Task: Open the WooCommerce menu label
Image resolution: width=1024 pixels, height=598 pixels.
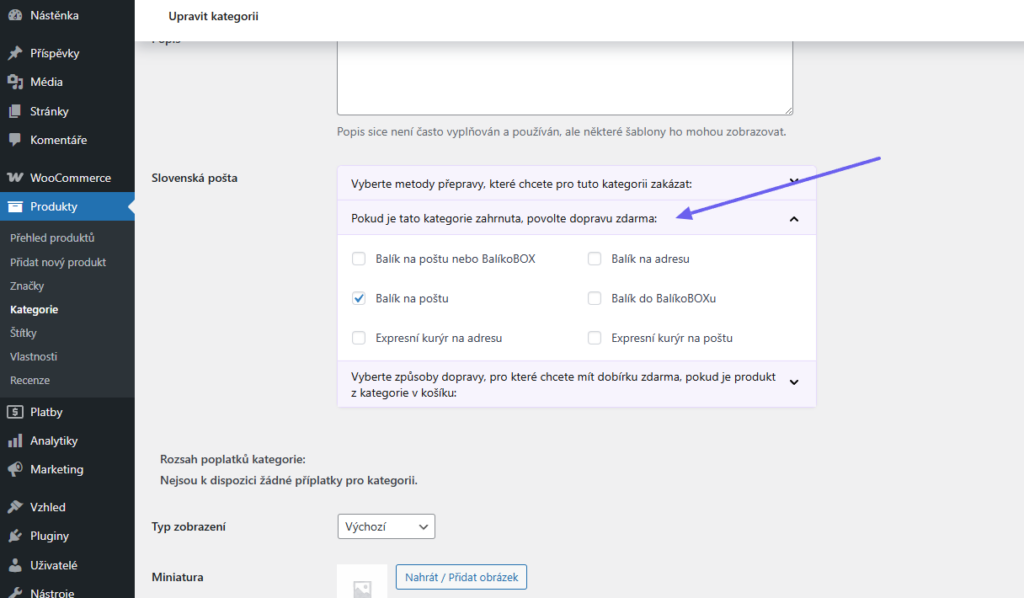Action: pyautogui.click(x=71, y=178)
